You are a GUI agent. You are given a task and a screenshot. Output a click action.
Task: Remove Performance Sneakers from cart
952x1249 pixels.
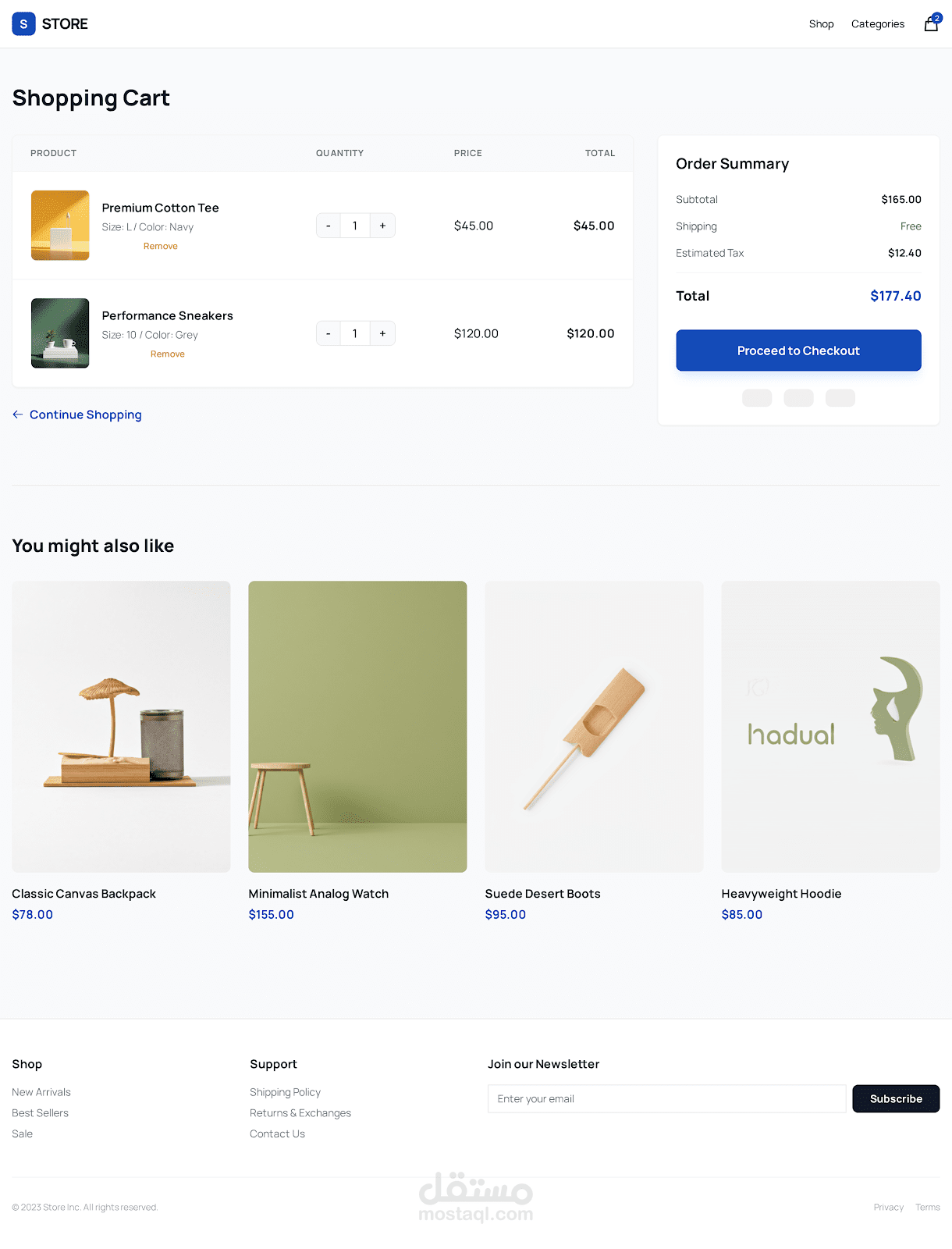coord(168,354)
